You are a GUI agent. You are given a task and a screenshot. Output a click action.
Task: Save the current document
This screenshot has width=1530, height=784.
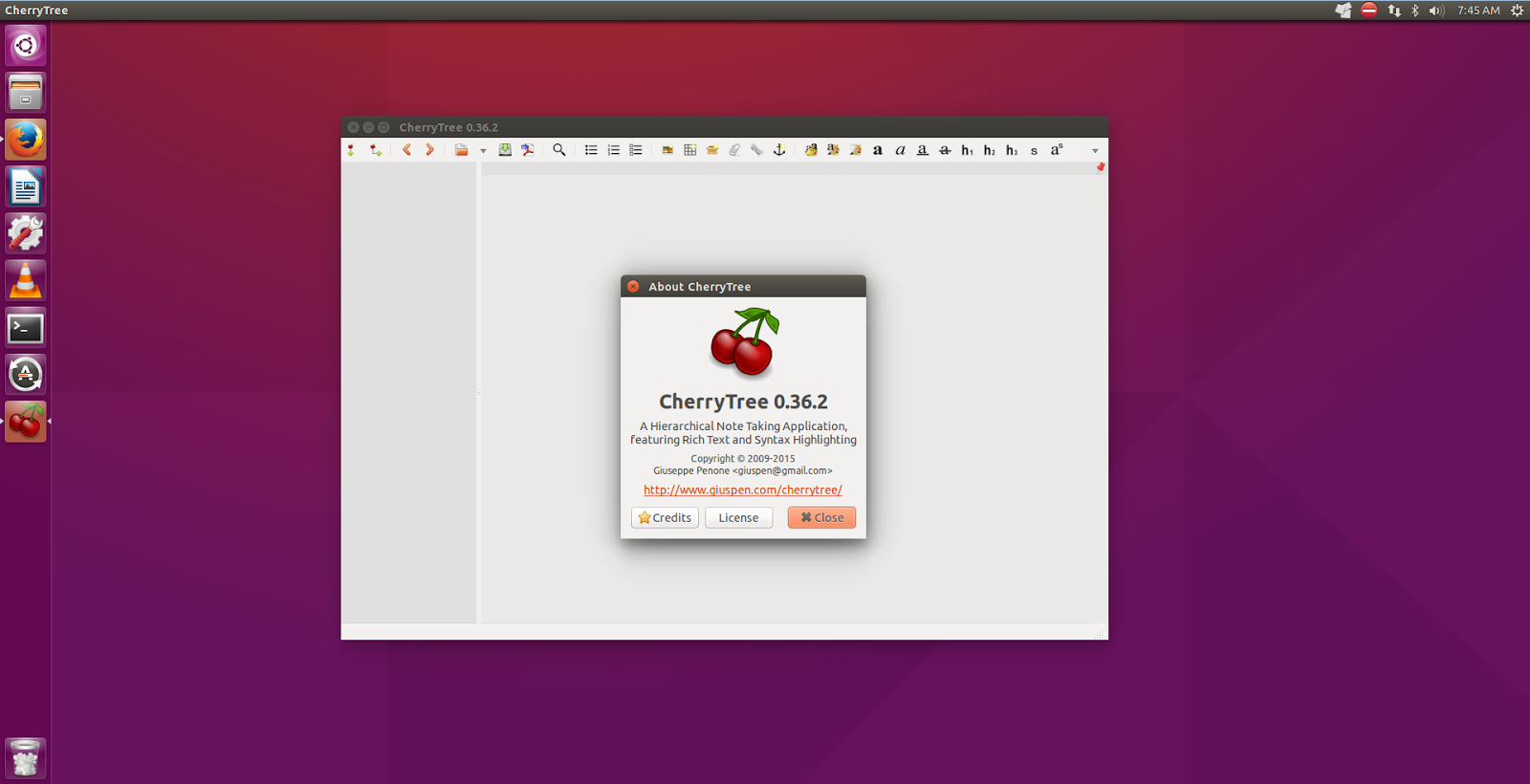pos(505,150)
